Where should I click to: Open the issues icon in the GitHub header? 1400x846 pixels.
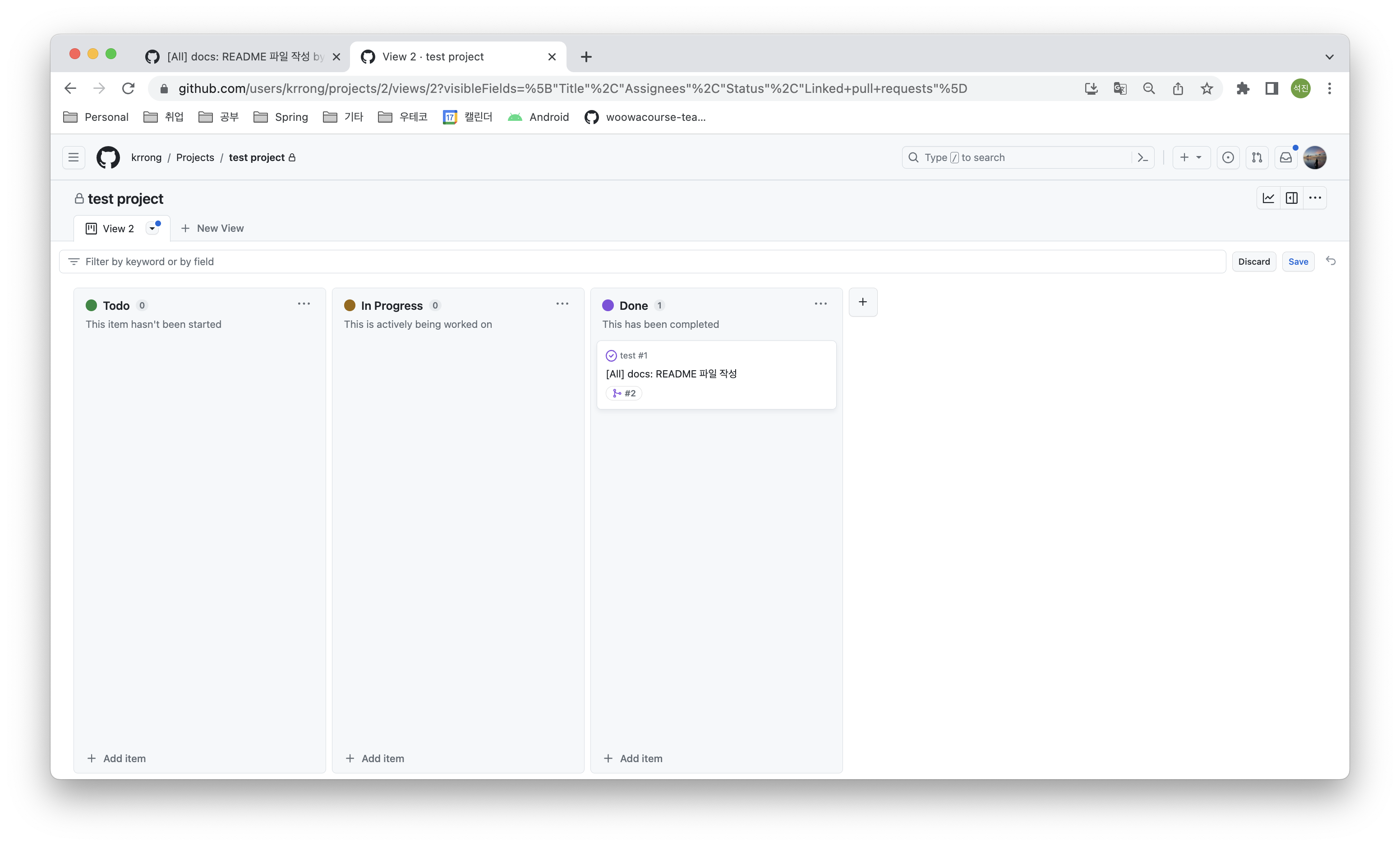(x=1228, y=157)
